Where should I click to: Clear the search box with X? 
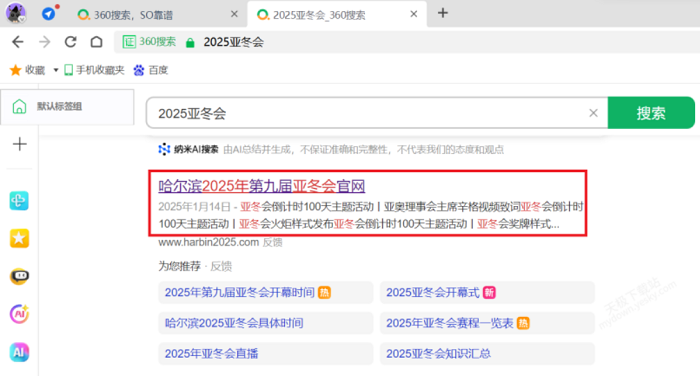click(593, 113)
